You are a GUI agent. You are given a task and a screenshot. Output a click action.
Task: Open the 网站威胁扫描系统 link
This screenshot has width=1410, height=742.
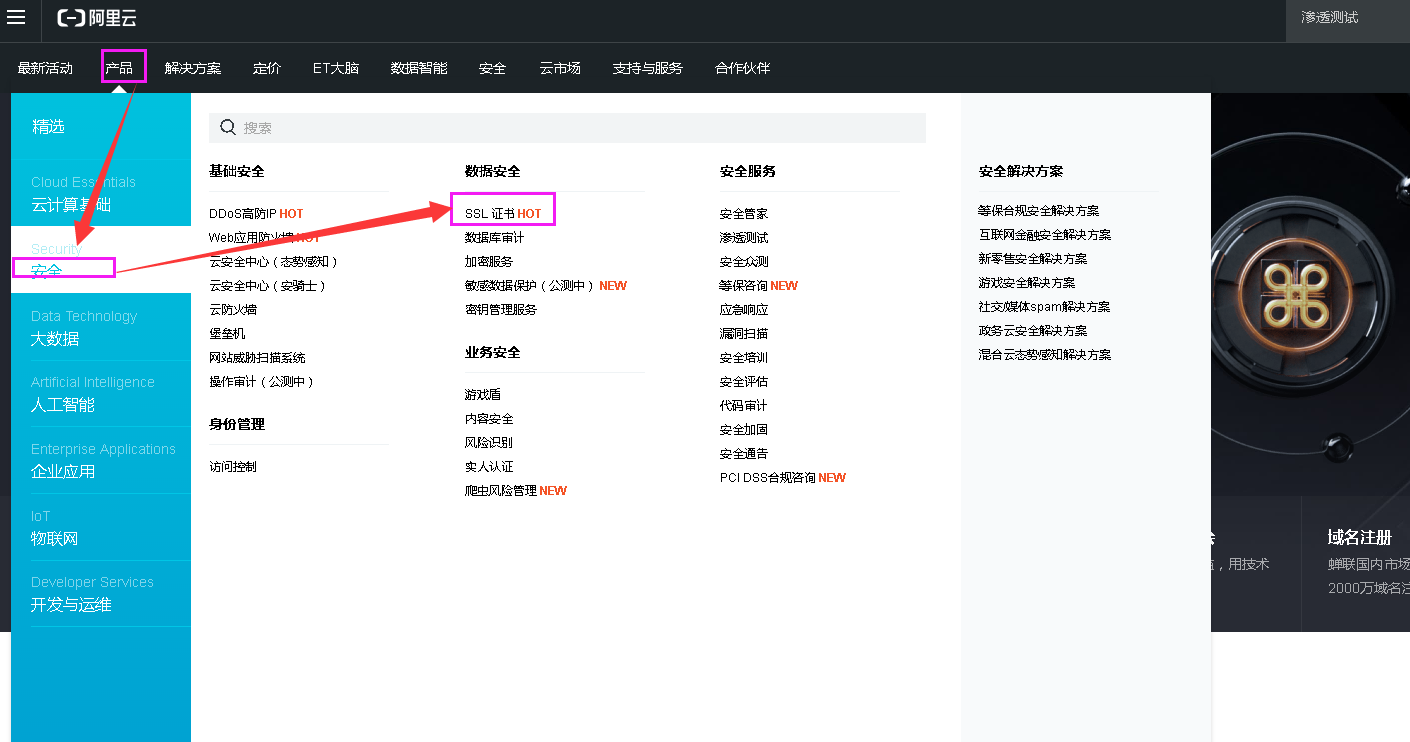257,358
